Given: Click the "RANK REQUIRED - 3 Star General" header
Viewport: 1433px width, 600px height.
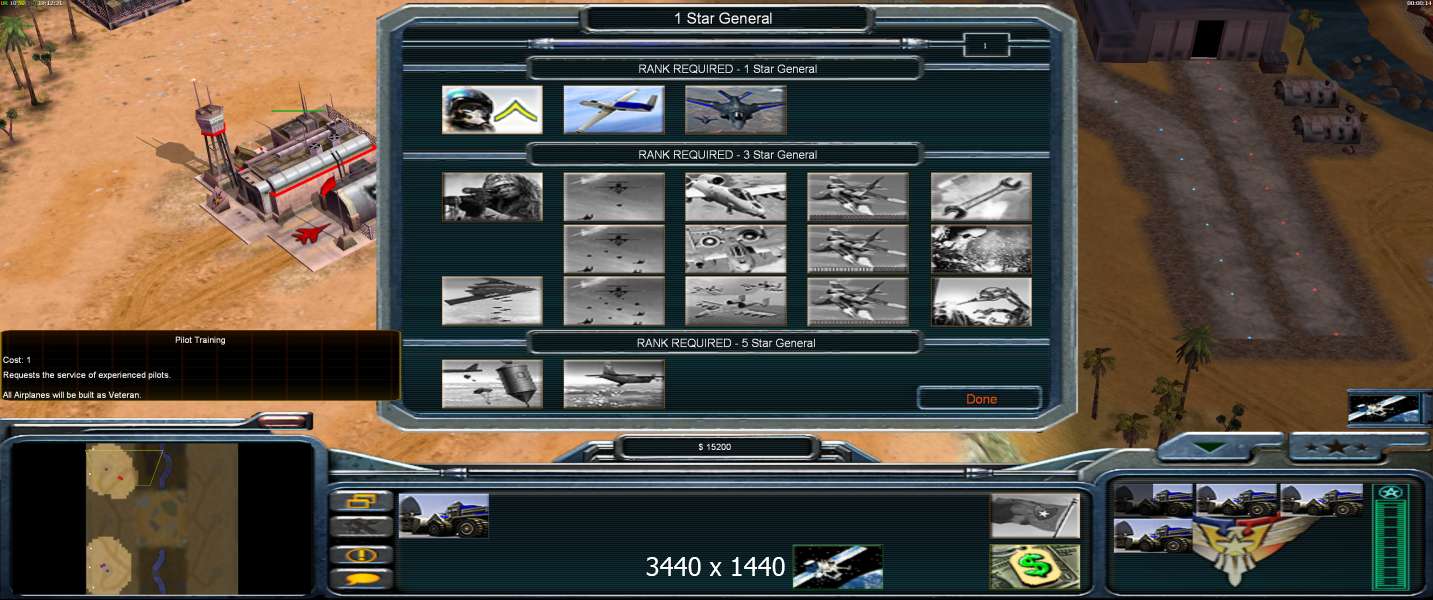Looking at the screenshot, I should [x=727, y=155].
